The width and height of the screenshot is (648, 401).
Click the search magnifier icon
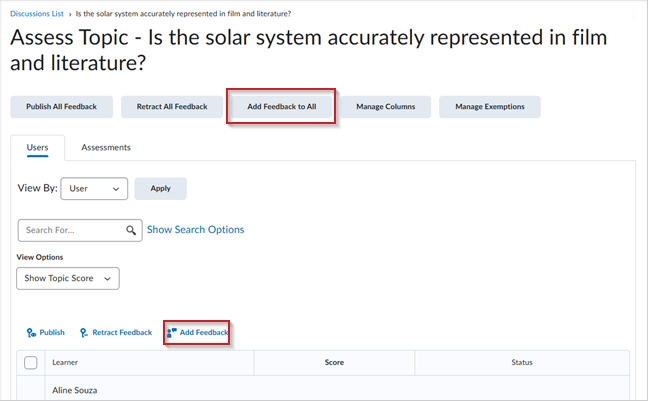[x=132, y=230]
